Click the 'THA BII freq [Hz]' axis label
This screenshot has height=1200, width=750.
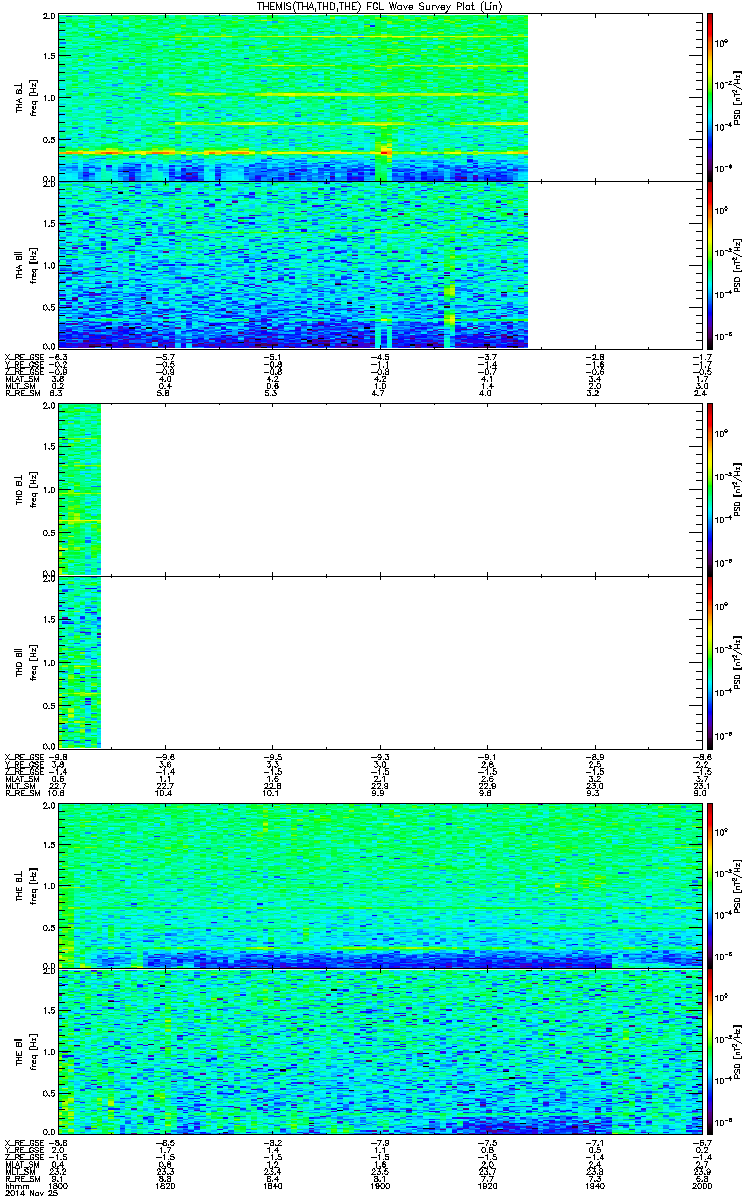(26, 264)
